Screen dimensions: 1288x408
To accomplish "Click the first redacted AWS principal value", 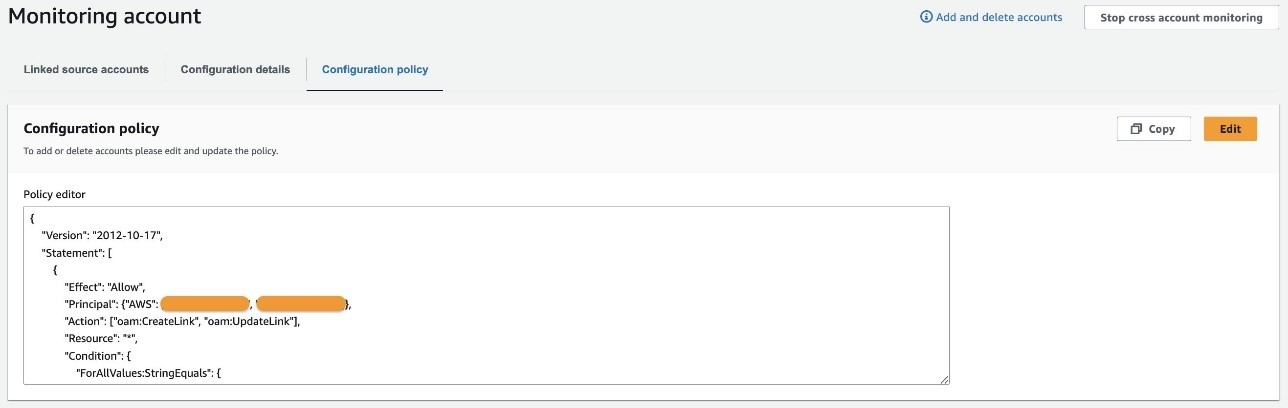I will 204,304.
